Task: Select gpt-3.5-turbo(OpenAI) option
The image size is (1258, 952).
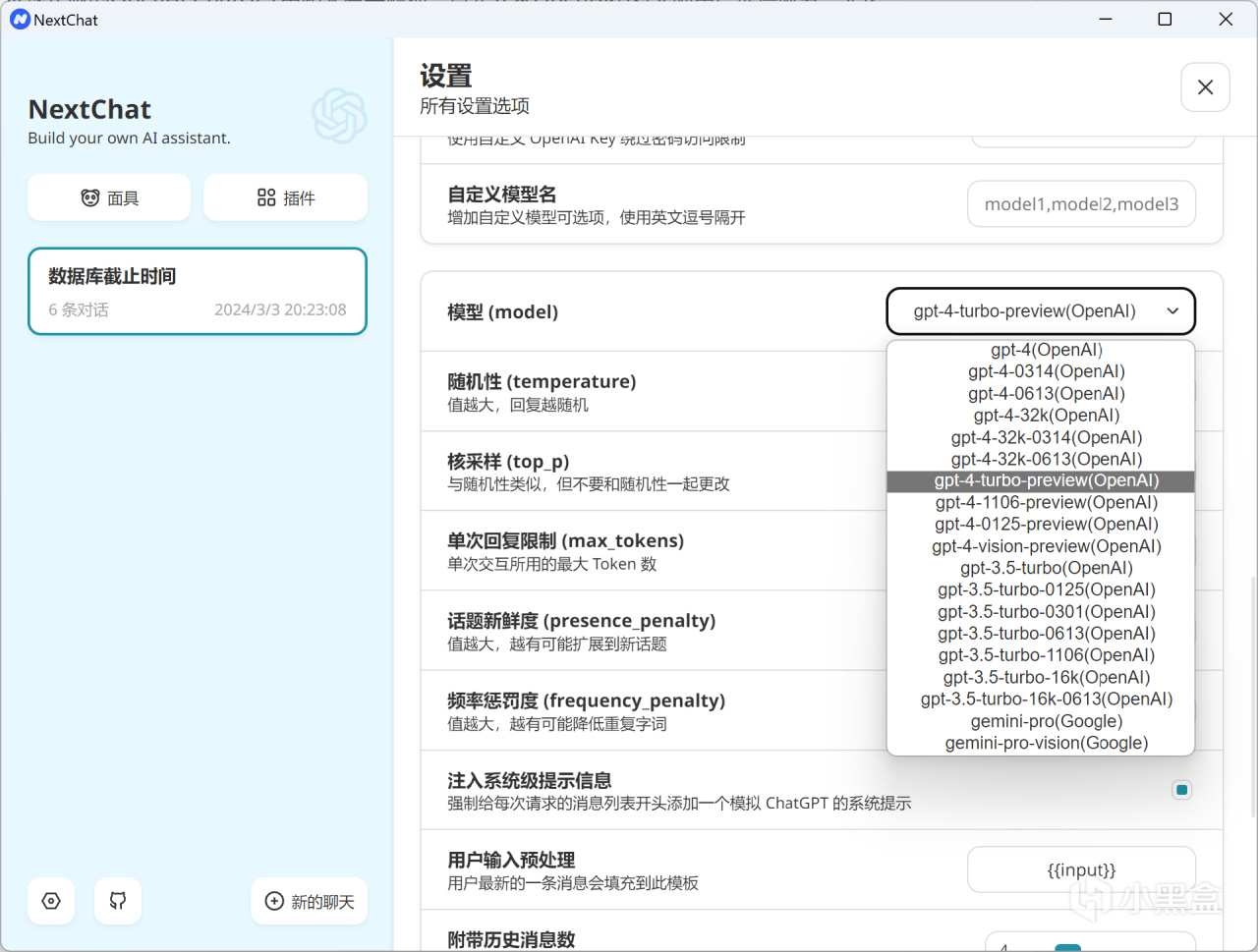Action: 1041,568
